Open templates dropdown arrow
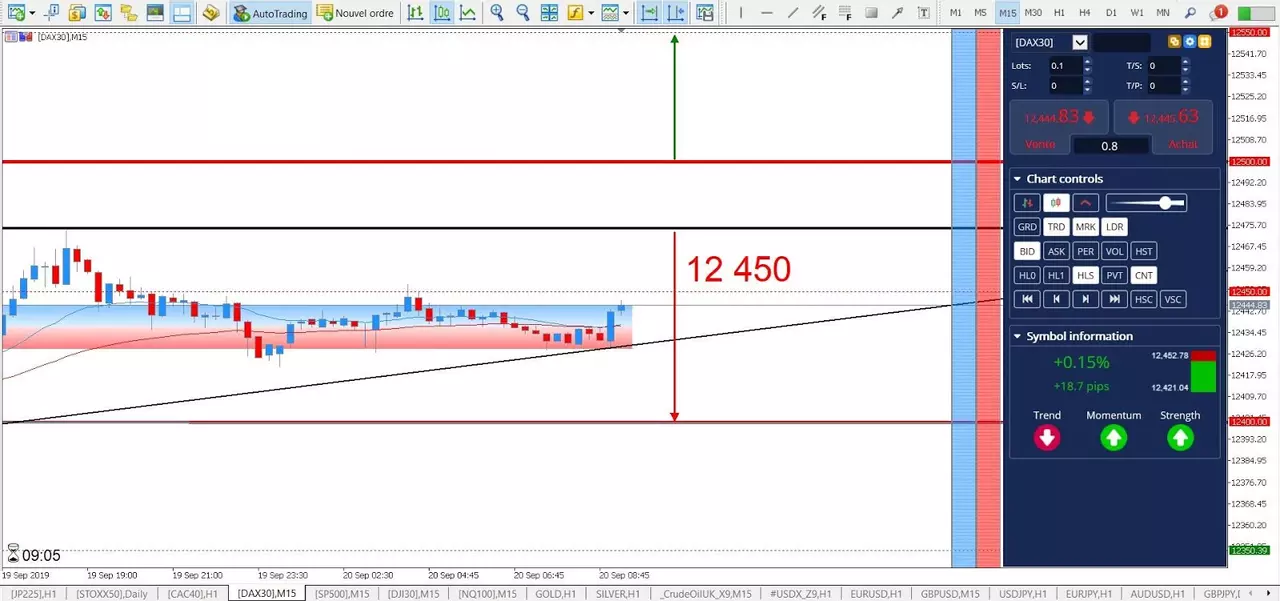 (x=626, y=13)
